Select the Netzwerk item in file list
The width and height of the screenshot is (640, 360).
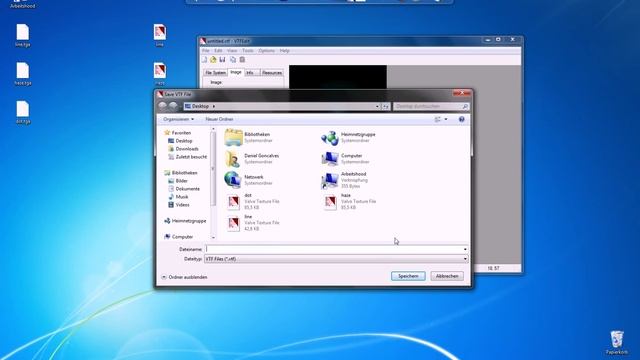tap(249, 180)
